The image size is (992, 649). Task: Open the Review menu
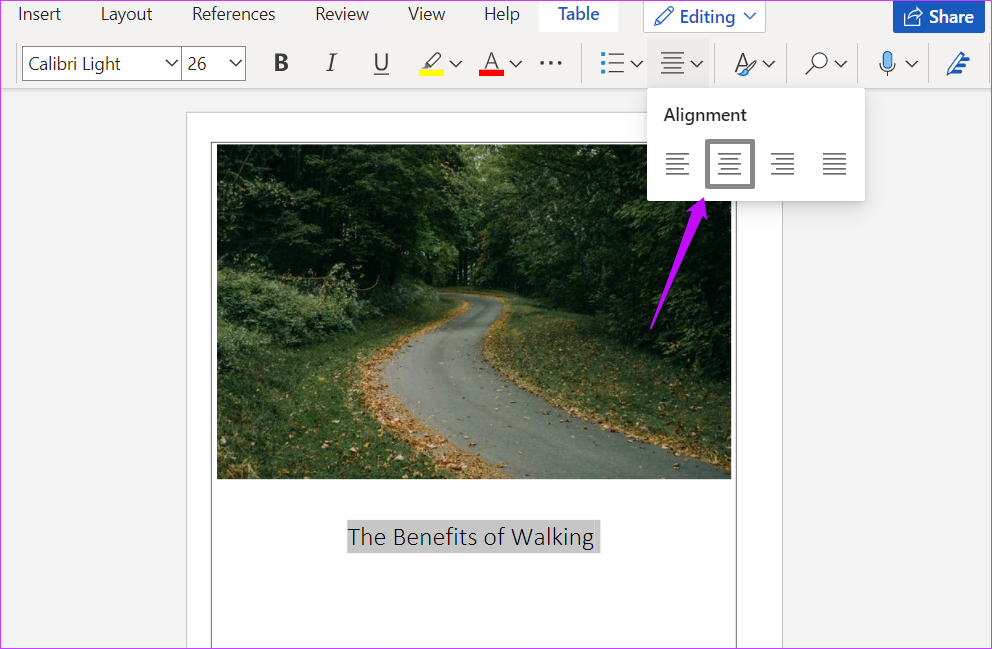point(341,14)
